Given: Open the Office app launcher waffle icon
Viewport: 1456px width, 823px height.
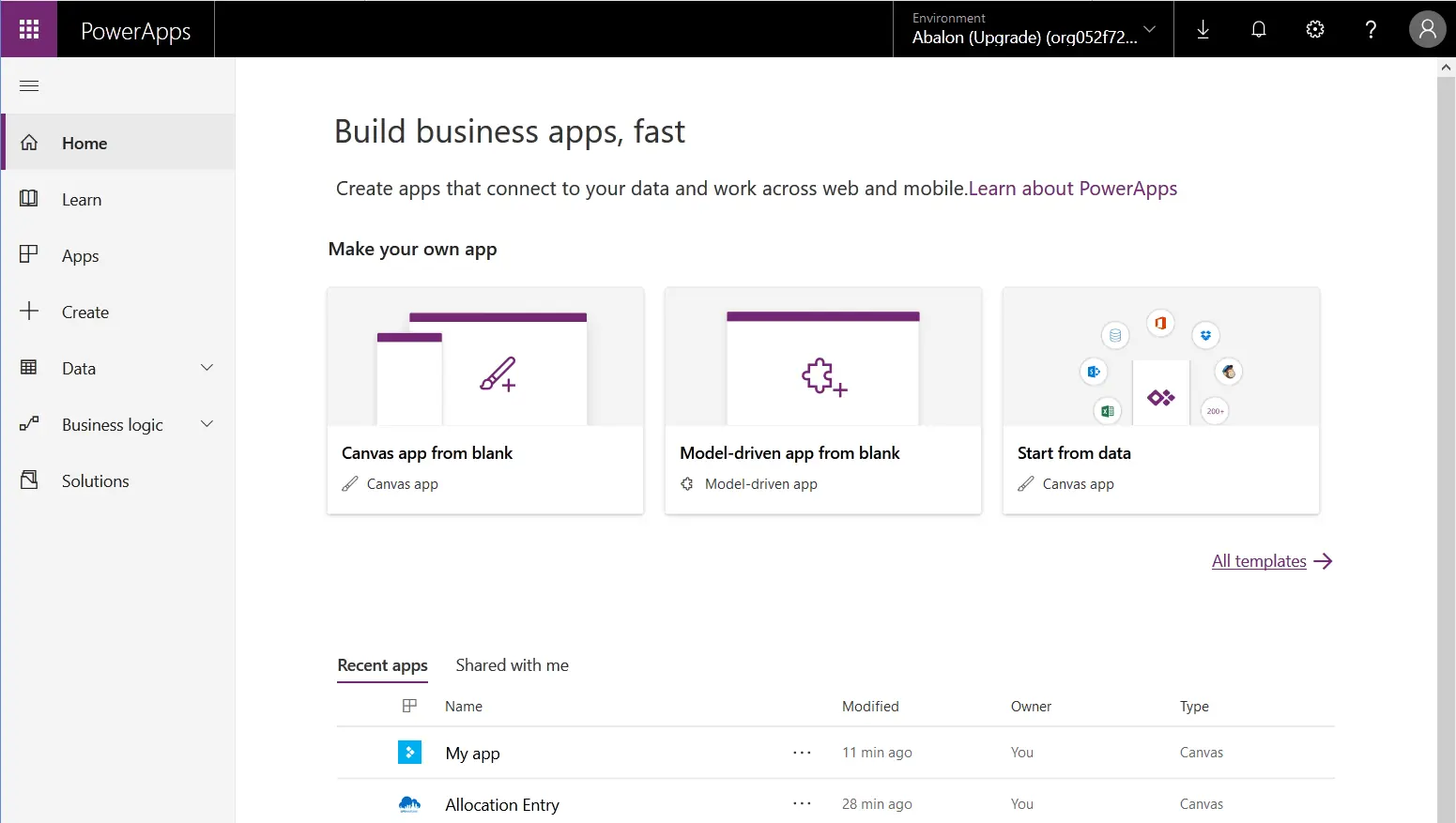Looking at the screenshot, I should click(28, 28).
